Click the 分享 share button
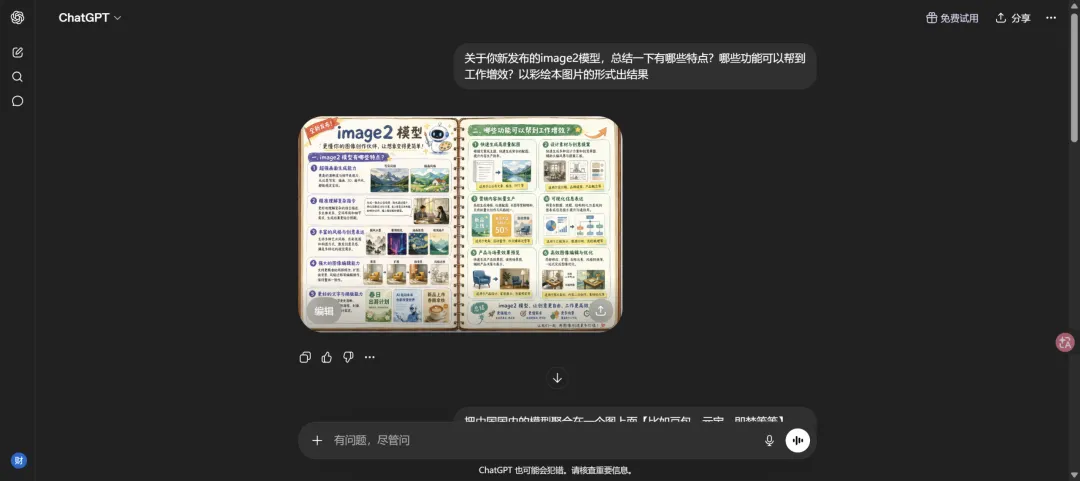 coord(1013,18)
